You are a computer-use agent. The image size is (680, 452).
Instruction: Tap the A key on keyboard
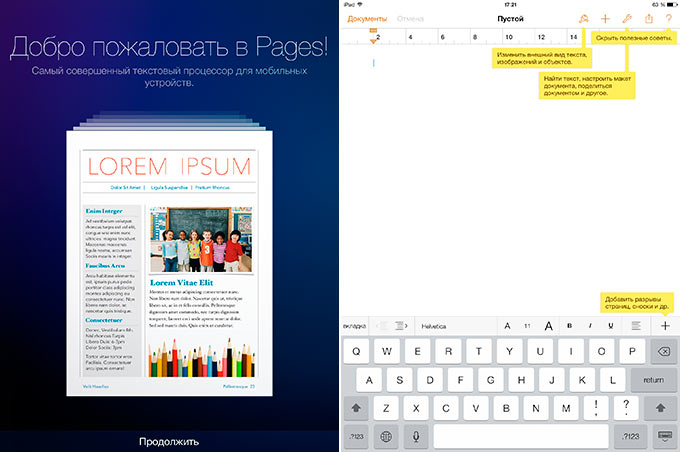(x=369, y=380)
